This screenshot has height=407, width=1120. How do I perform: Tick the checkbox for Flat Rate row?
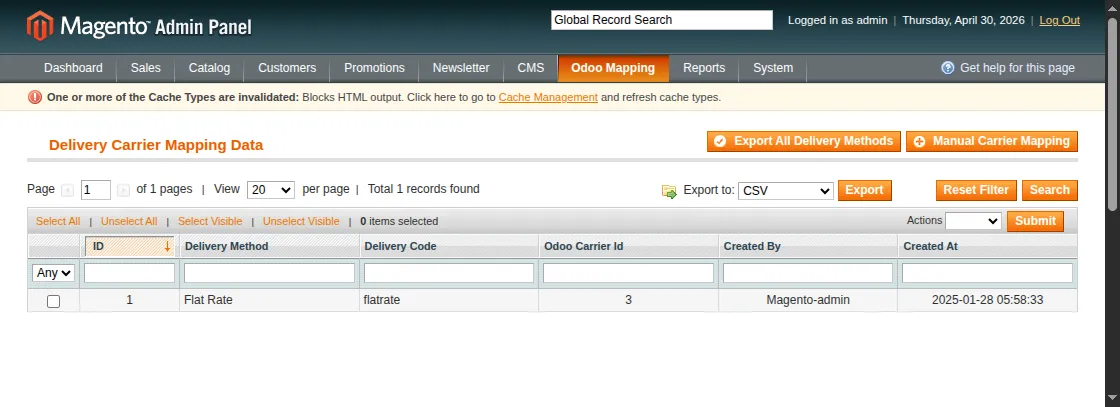[54, 301]
